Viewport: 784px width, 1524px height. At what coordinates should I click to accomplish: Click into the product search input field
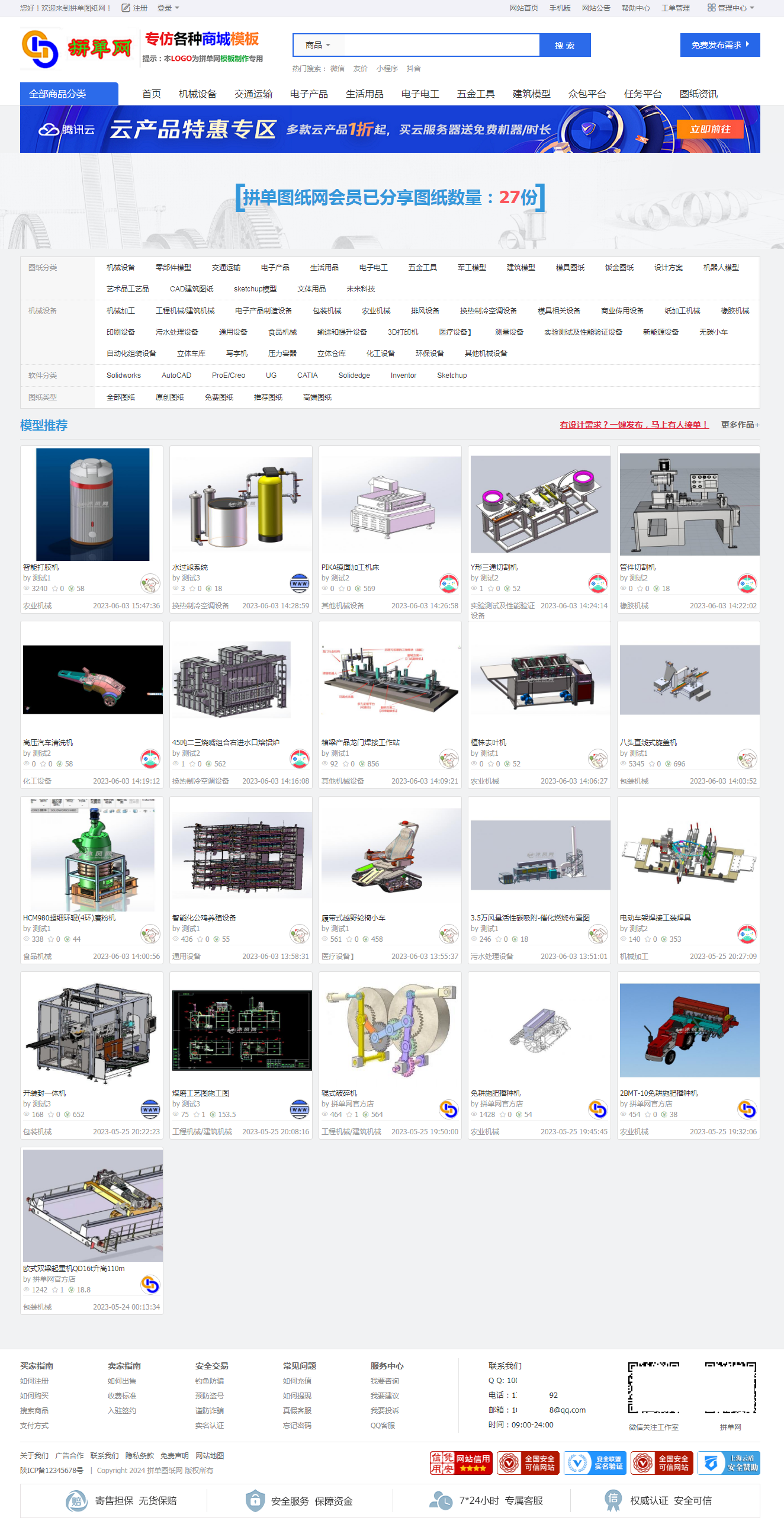point(441,45)
